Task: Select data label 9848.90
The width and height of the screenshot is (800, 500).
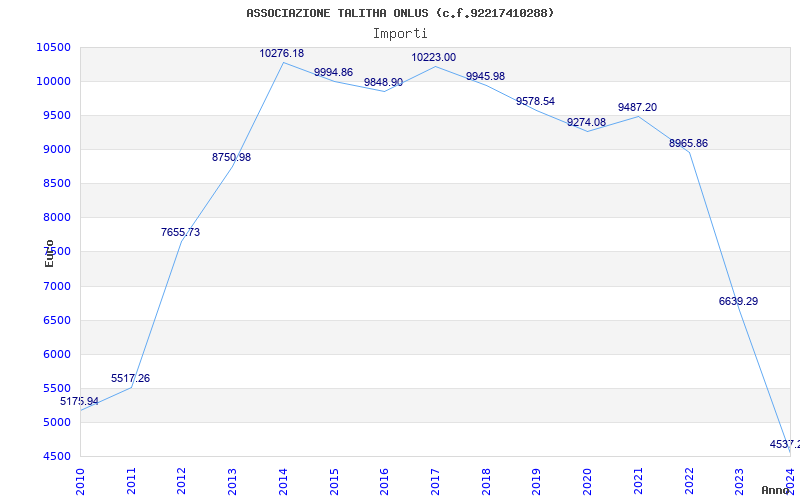Action: click(x=383, y=82)
